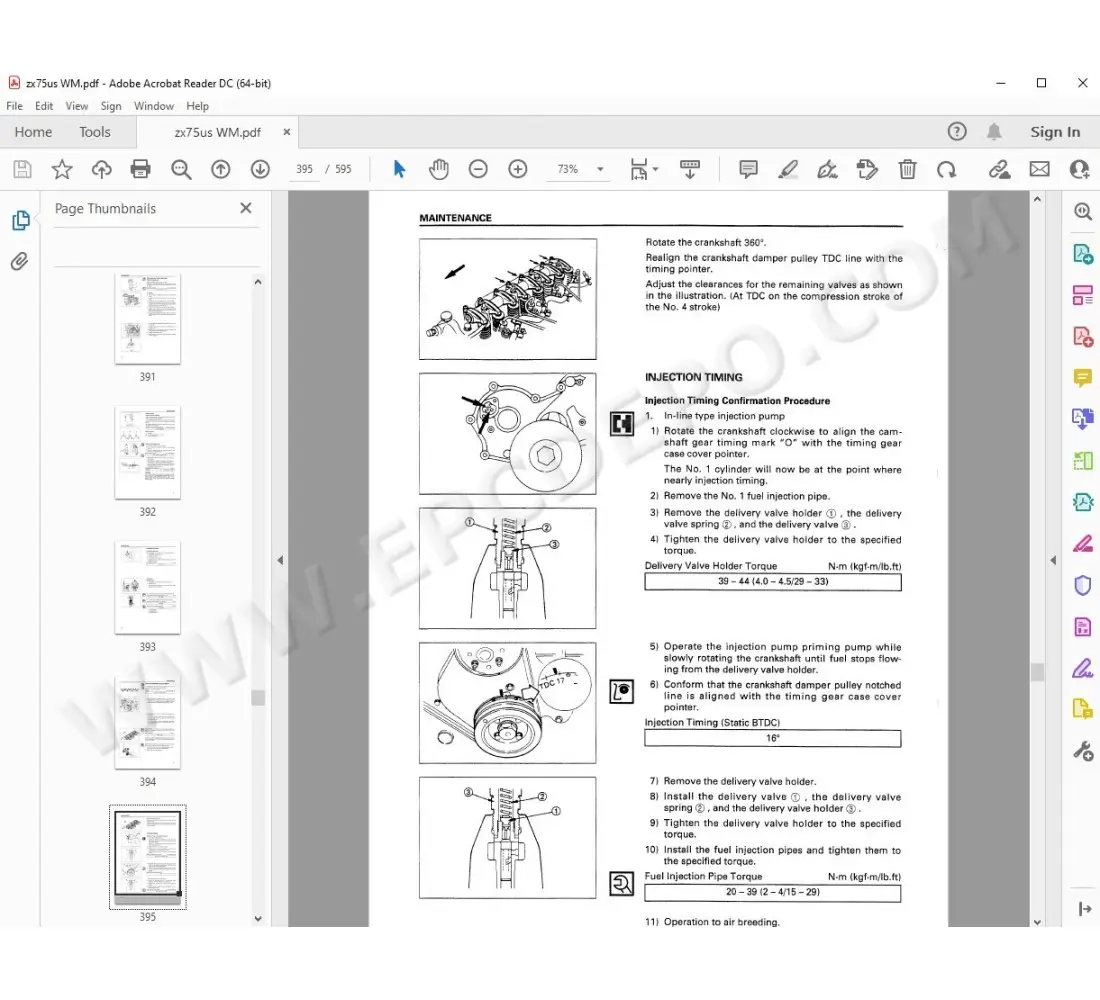Click the Share via email envelope icon
The width and height of the screenshot is (1100, 1000).
pos(1039,169)
